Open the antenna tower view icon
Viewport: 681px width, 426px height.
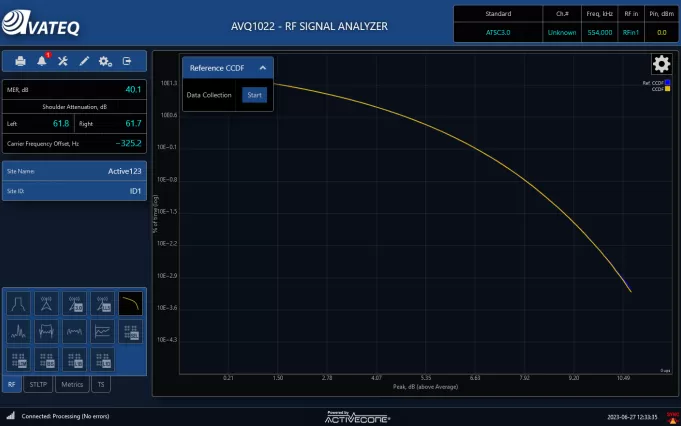(x=47, y=303)
